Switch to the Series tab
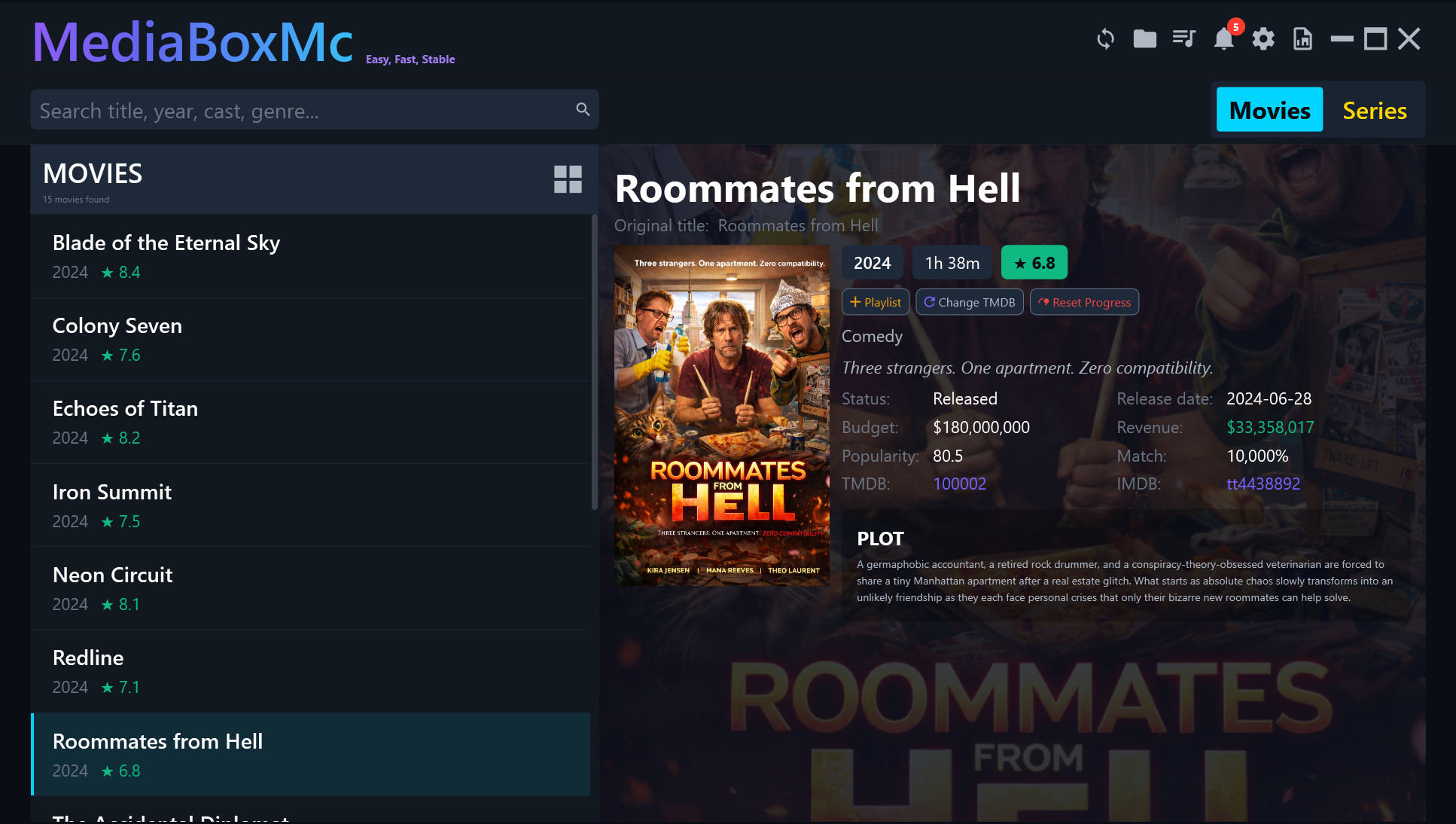This screenshot has height=824, width=1456. pyautogui.click(x=1375, y=110)
